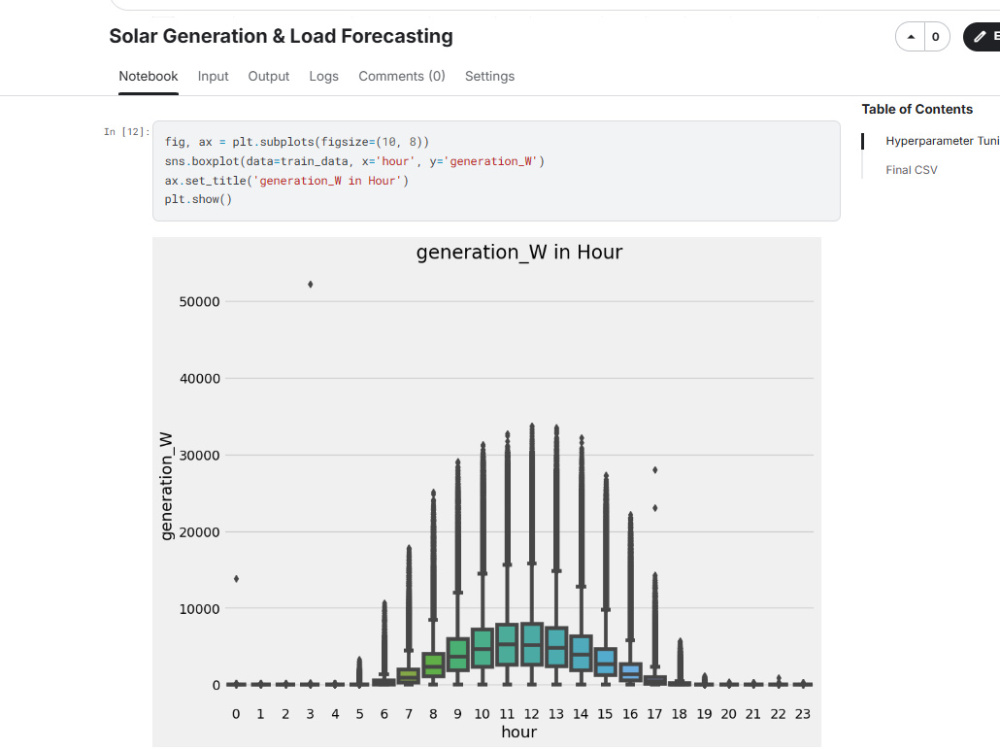Switch to the Output tab
The image size is (1000, 750).
(x=268, y=77)
